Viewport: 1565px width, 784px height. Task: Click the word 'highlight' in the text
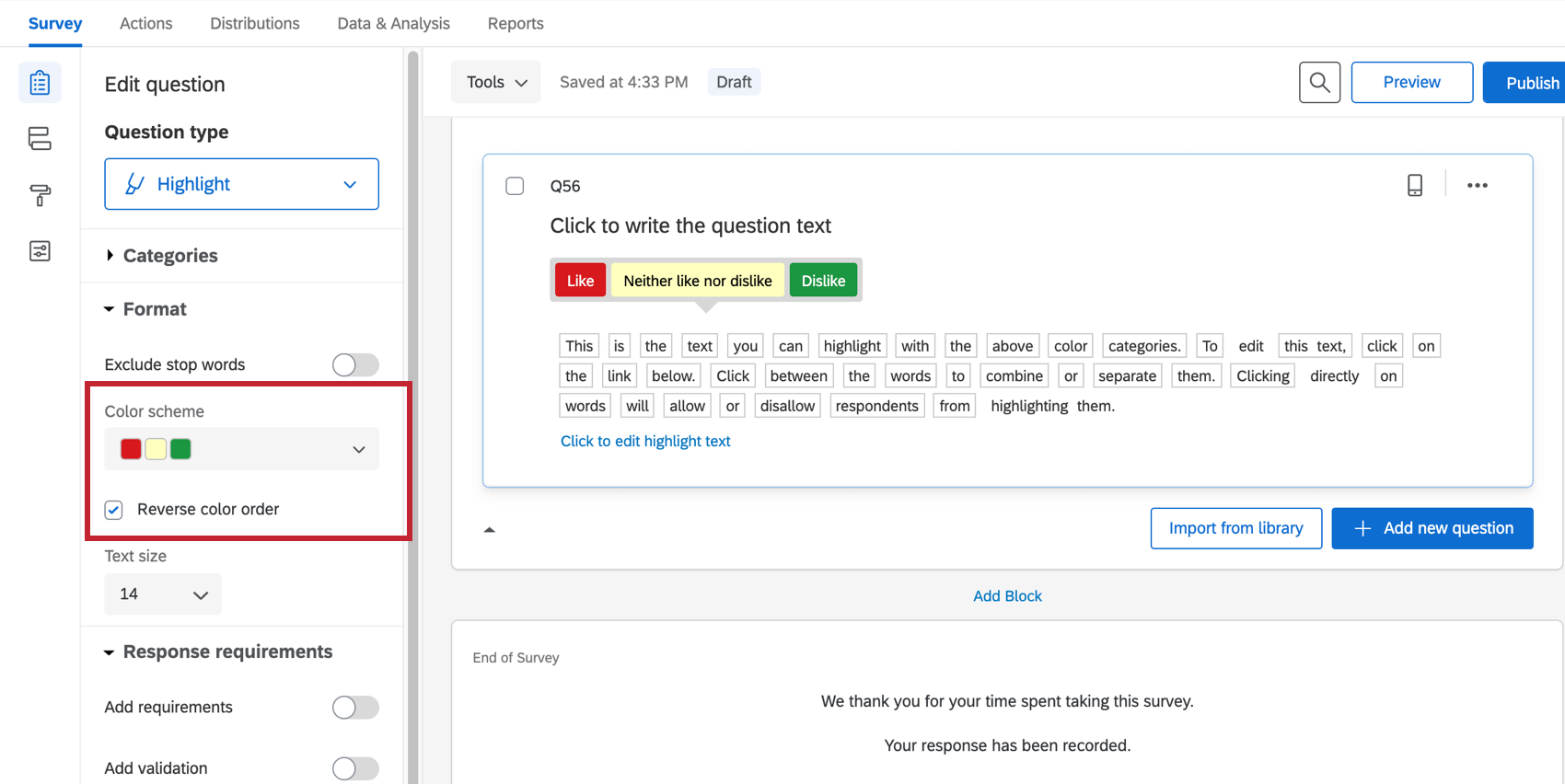(x=852, y=346)
